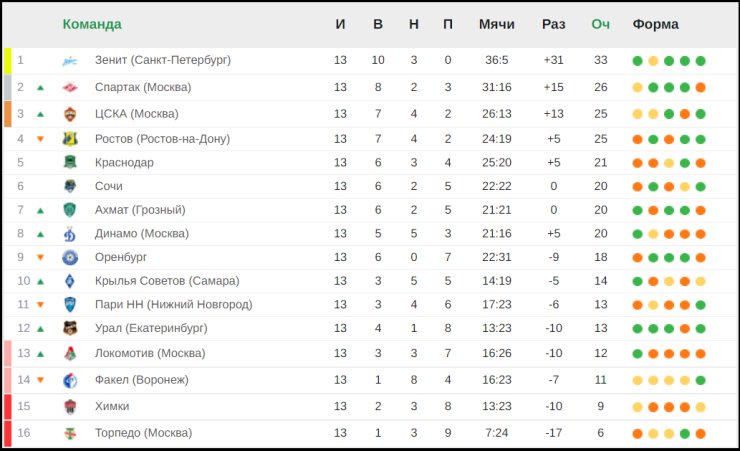Click the Orenburg club crest icon
The image size is (740, 451).
coord(70,257)
